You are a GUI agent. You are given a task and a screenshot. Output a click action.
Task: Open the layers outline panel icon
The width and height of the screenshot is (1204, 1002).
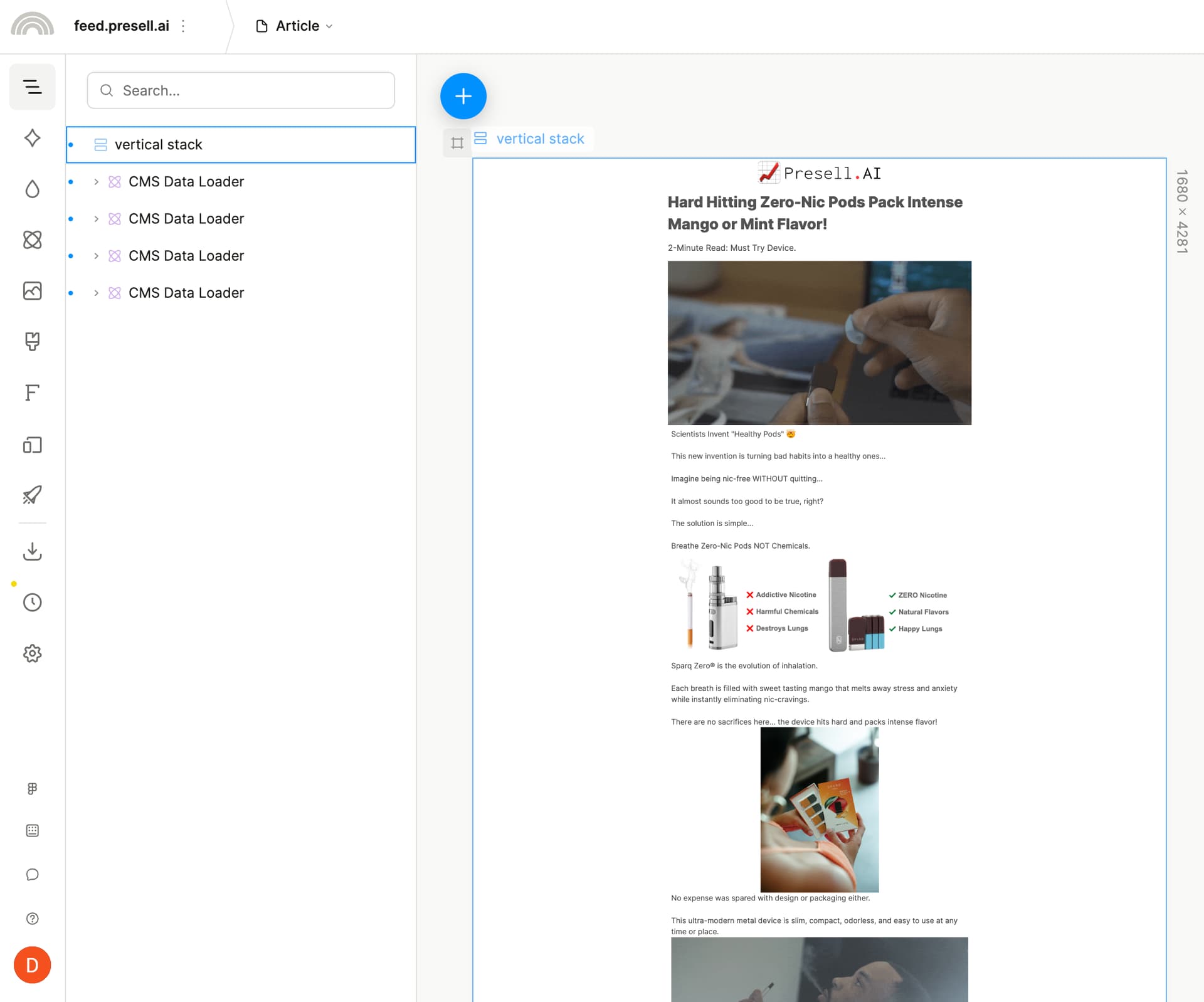coord(32,87)
